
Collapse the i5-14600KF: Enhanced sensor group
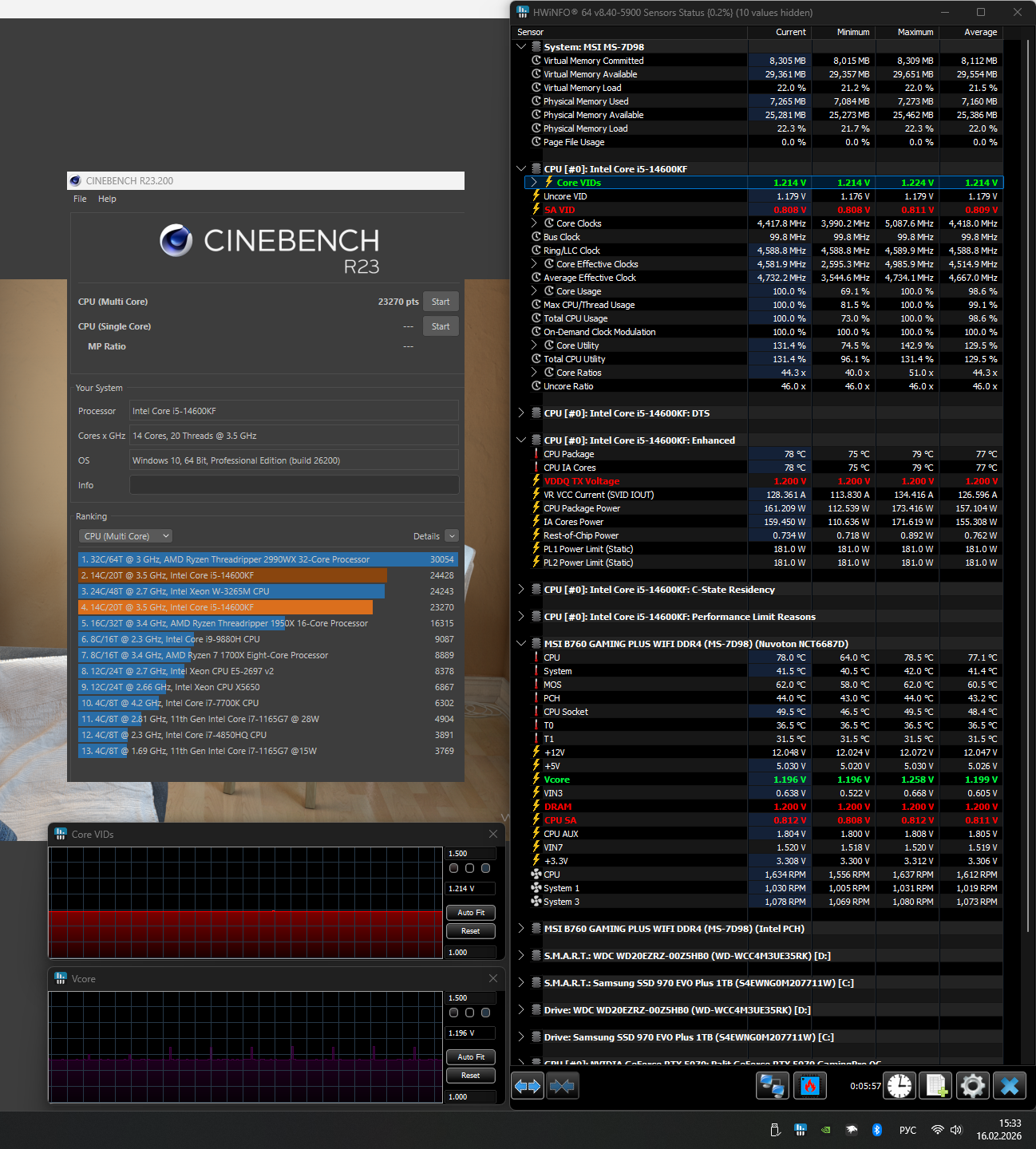click(x=521, y=440)
